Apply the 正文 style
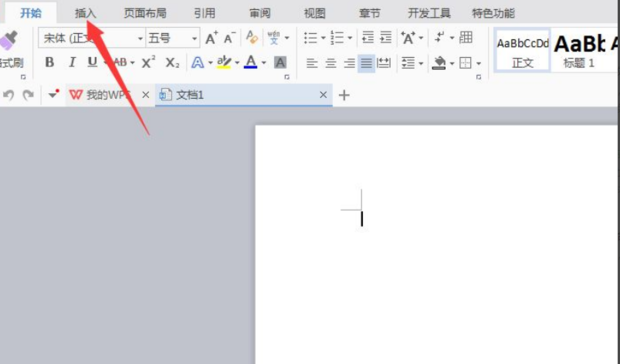The width and height of the screenshot is (620, 364). pos(522,50)
